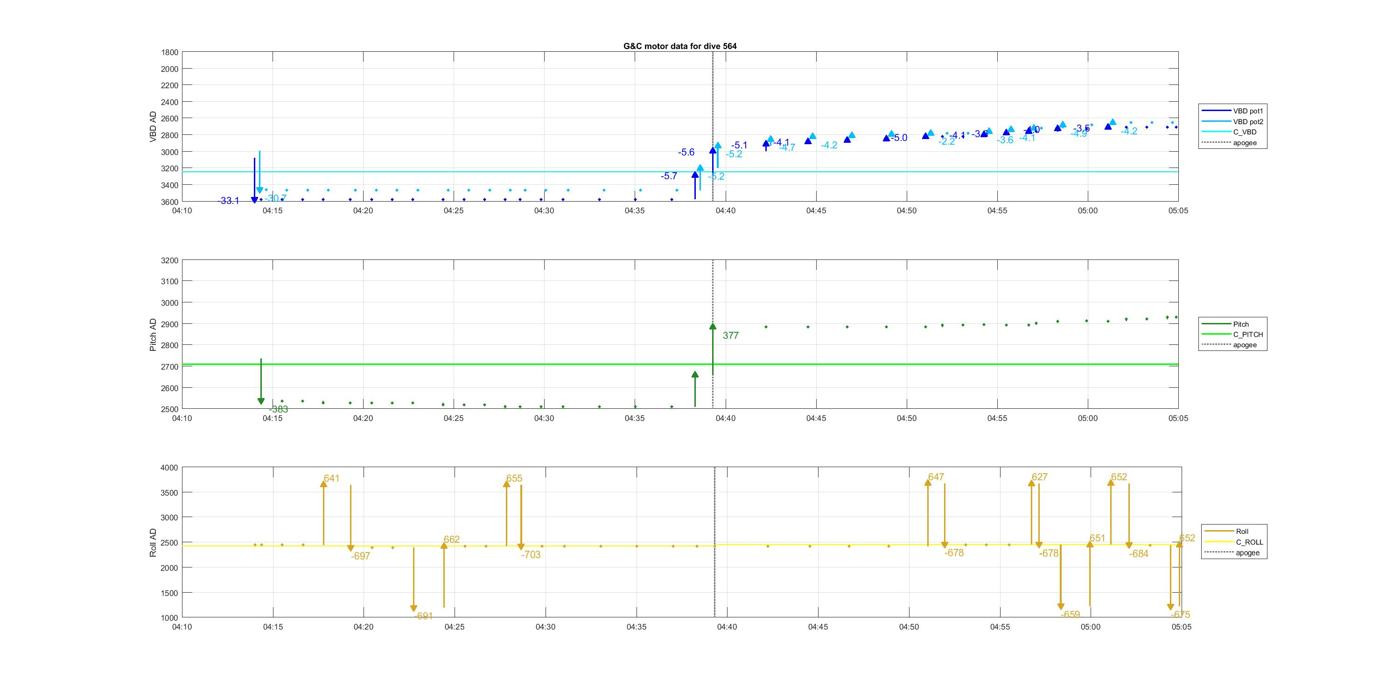Click the -5.7 VBD data label
Viewport: 1400px width, 693px height.
pos(669,176)
